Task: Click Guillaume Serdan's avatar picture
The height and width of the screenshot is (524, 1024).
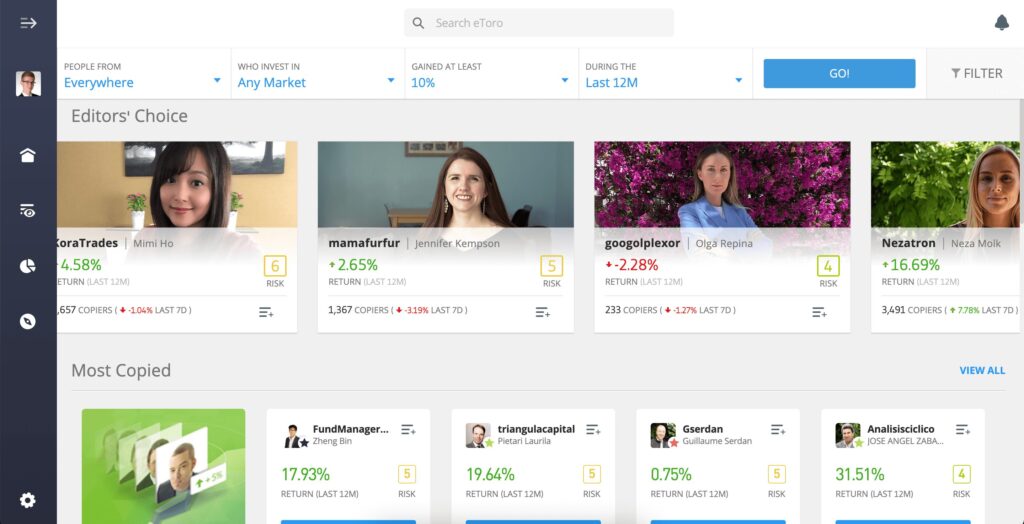Action: pos(663,435)
